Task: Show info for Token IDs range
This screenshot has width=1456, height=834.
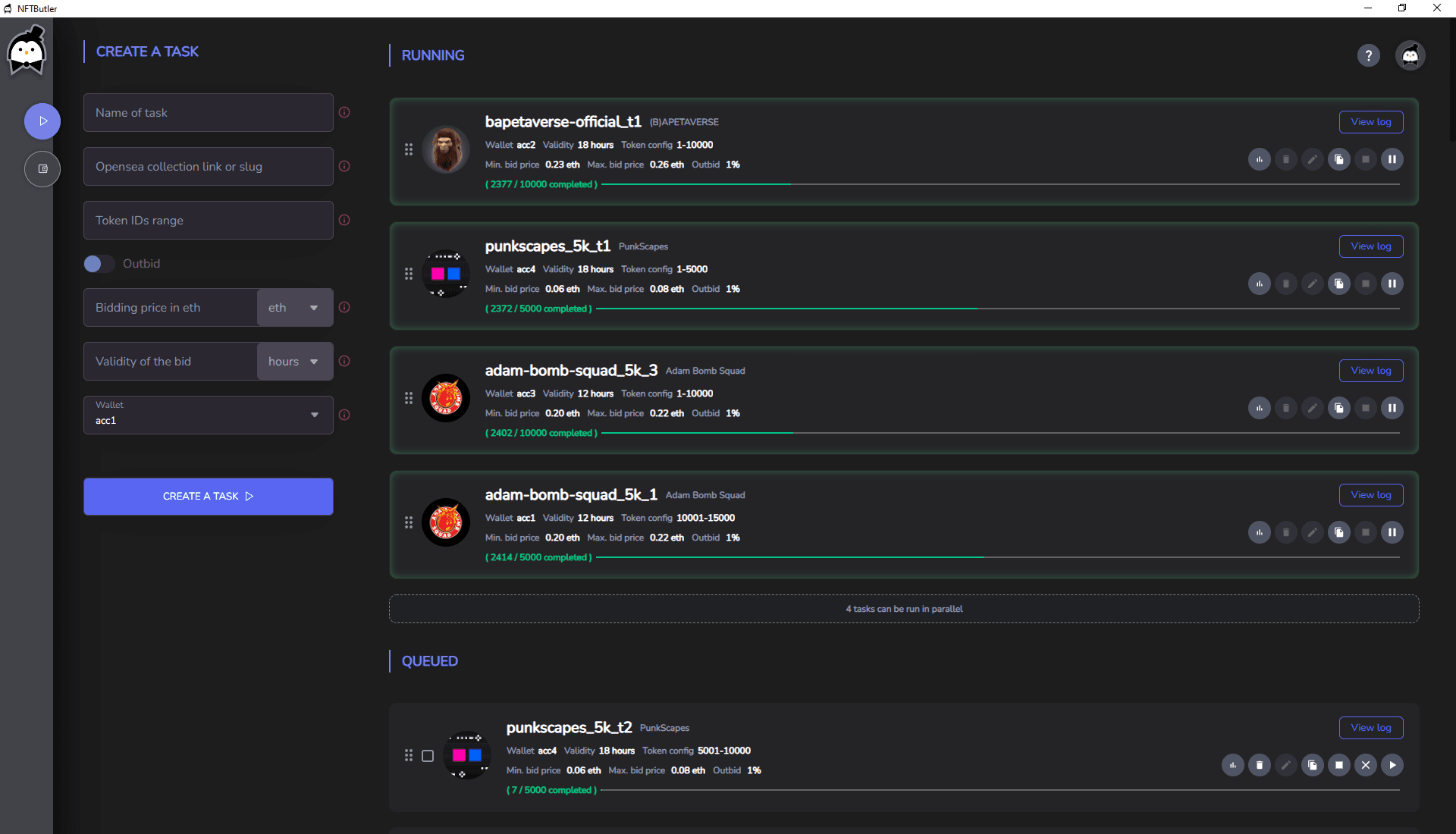Action: [x=344, y=220]
